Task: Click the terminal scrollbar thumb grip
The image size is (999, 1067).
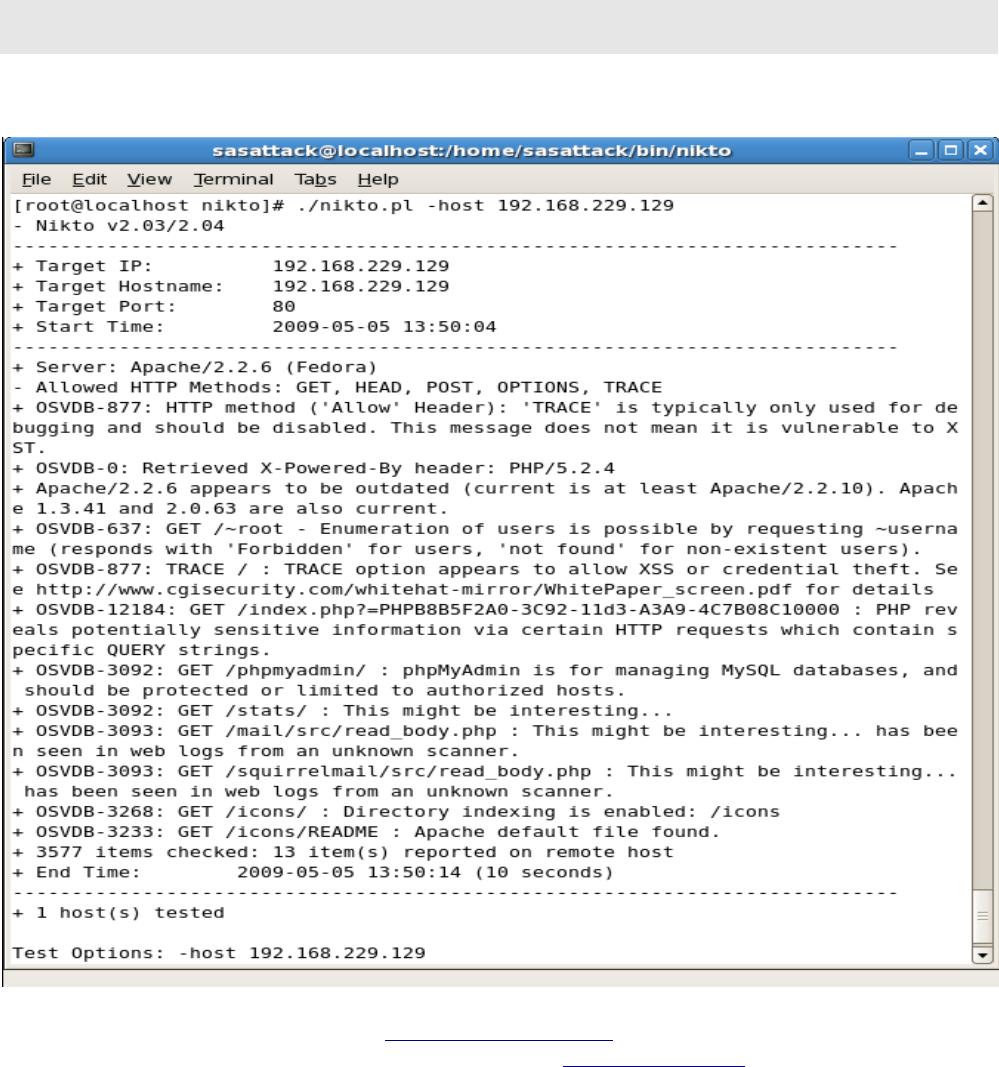Action: coord(983,916)
